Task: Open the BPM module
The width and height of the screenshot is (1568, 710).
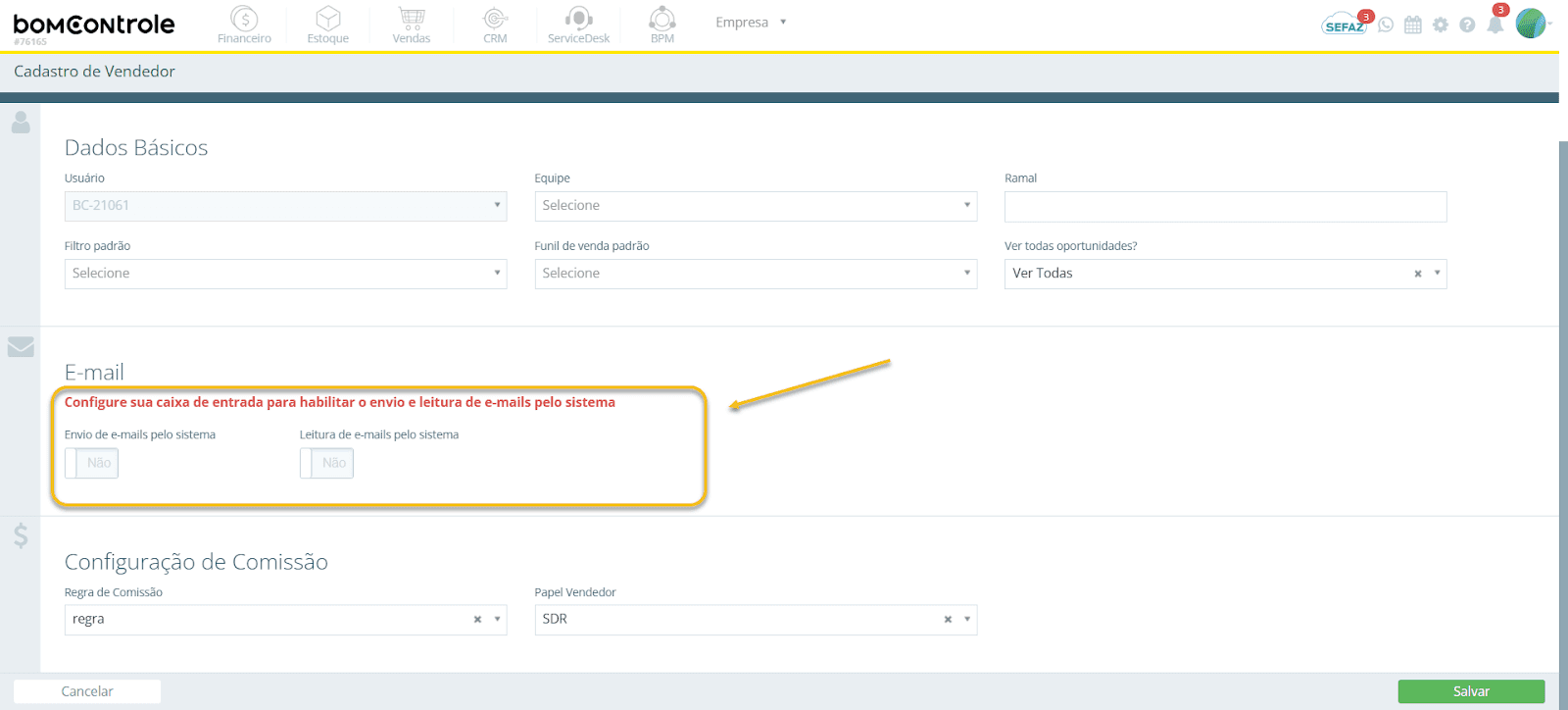Action: [662, 25]
